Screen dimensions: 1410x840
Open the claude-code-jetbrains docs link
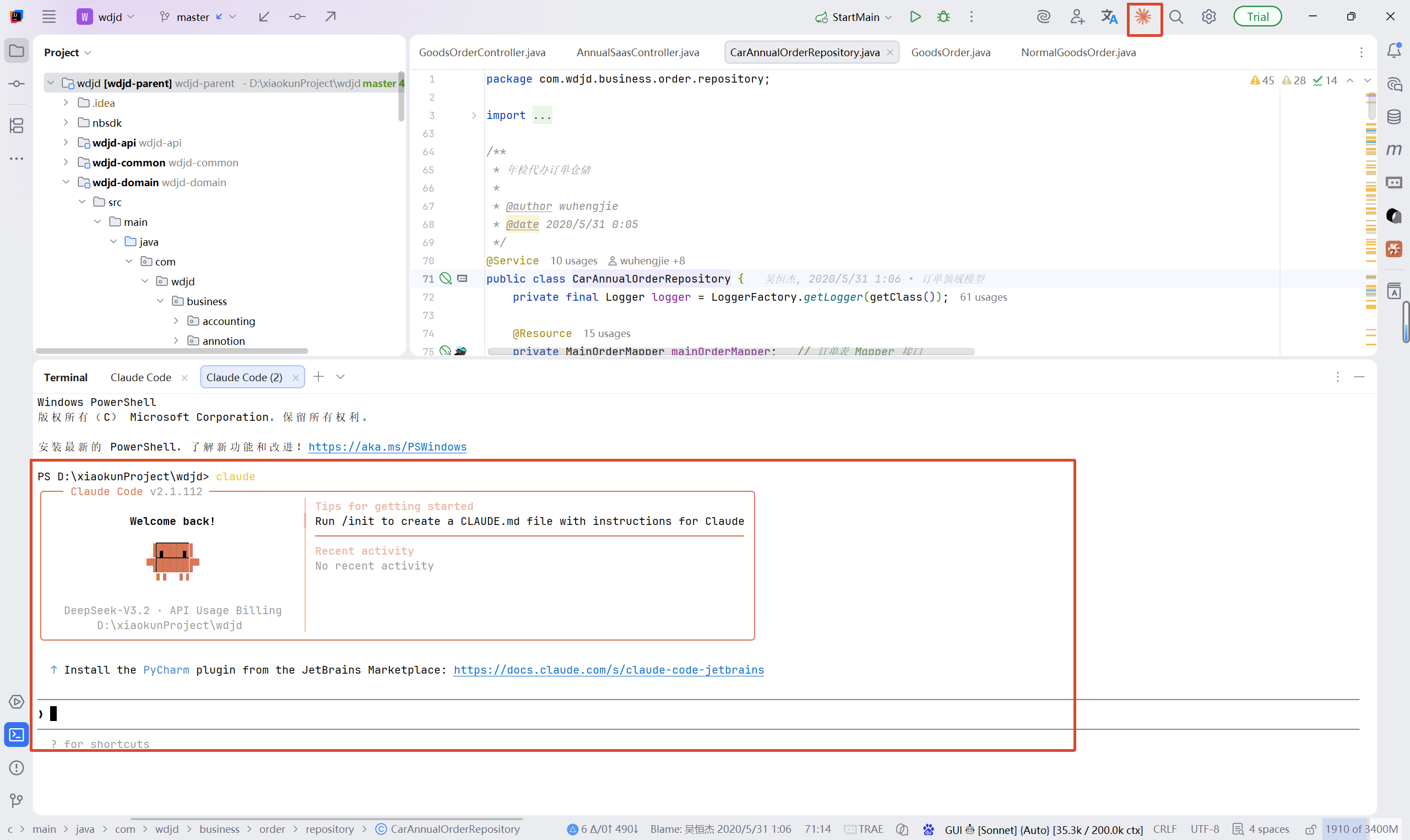(608, 670)
